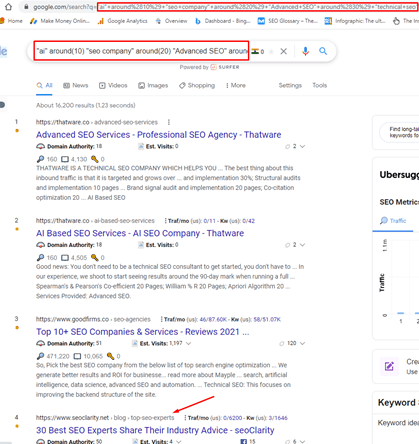Open Dashboard - Bing bookmark

coord(222,21)
